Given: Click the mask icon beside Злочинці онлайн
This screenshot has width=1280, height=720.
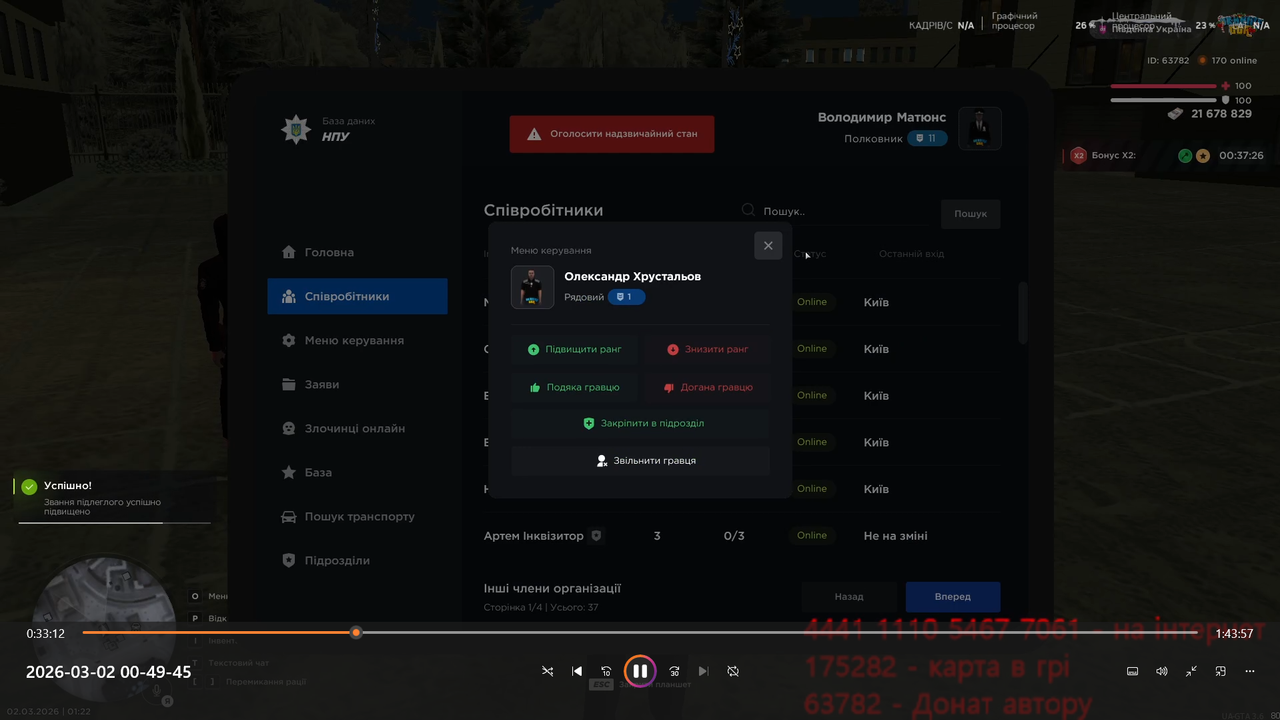Looking at the screenshot, I should coord(289,428).
